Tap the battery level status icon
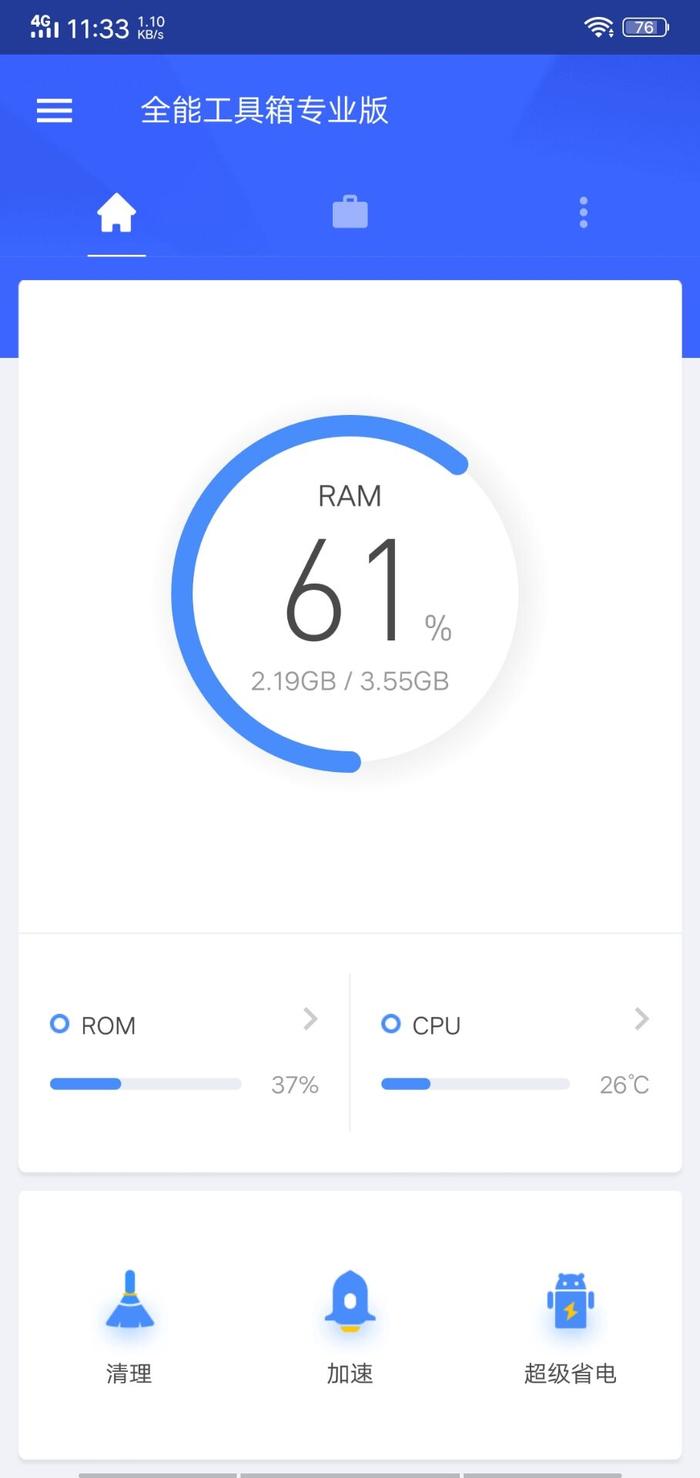 pyautogui.click(x=645, y=27)
